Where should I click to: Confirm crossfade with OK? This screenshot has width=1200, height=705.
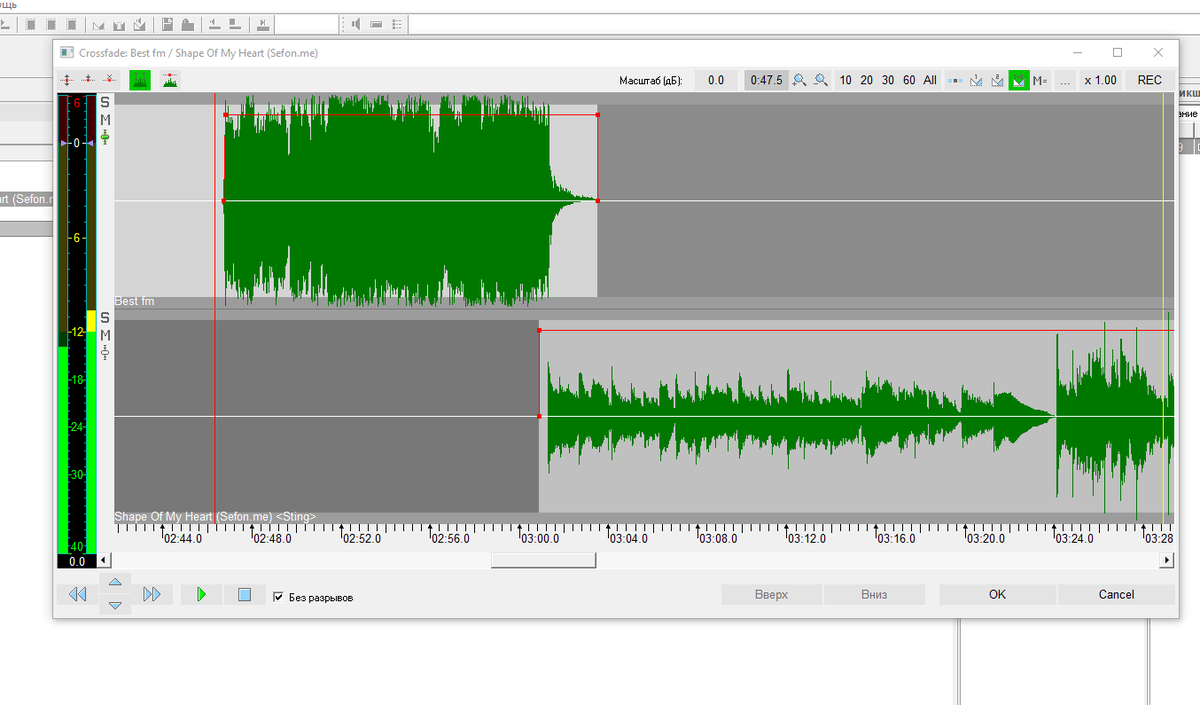(997, 594)
